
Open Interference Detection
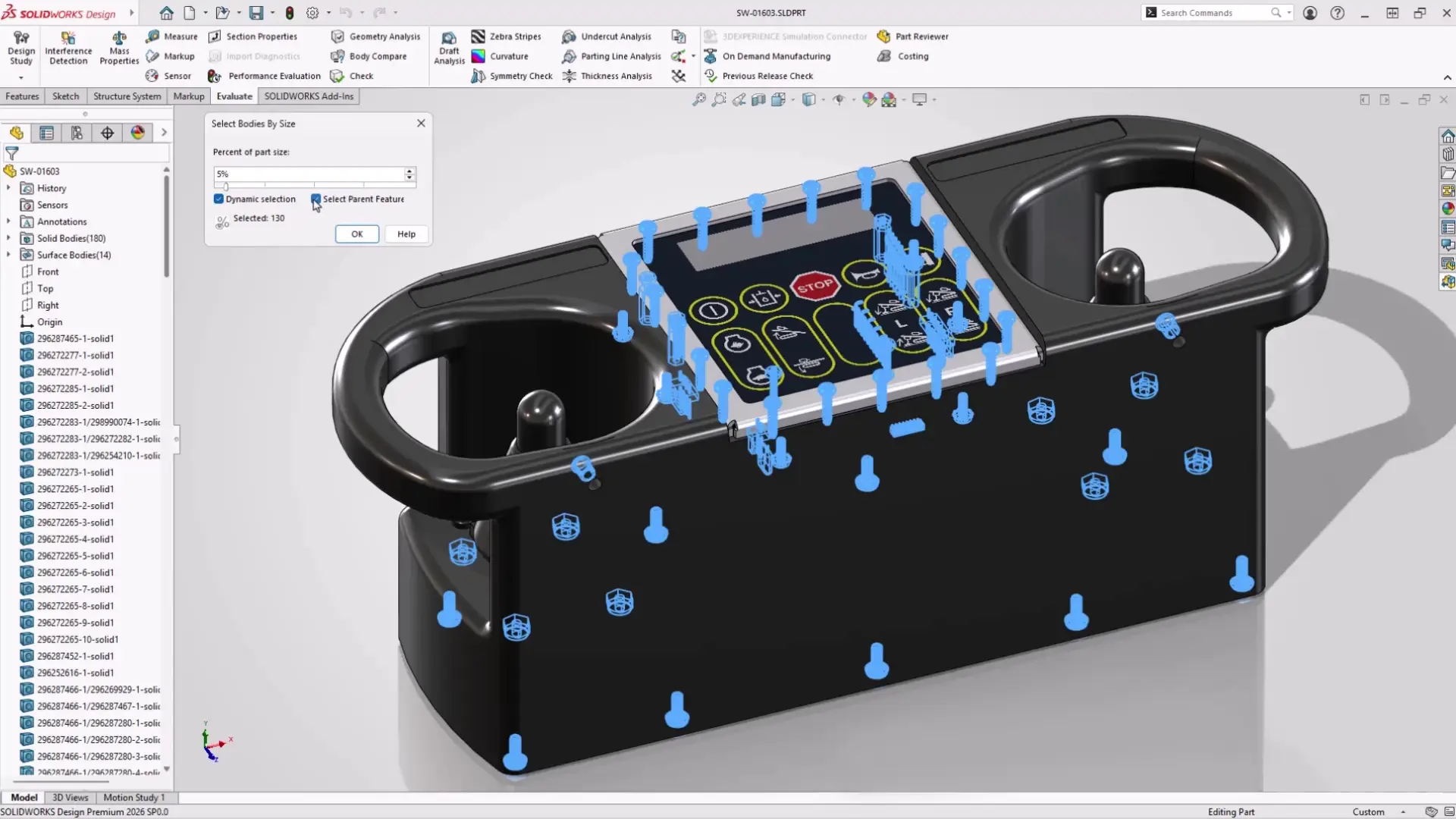coord(67,47)
